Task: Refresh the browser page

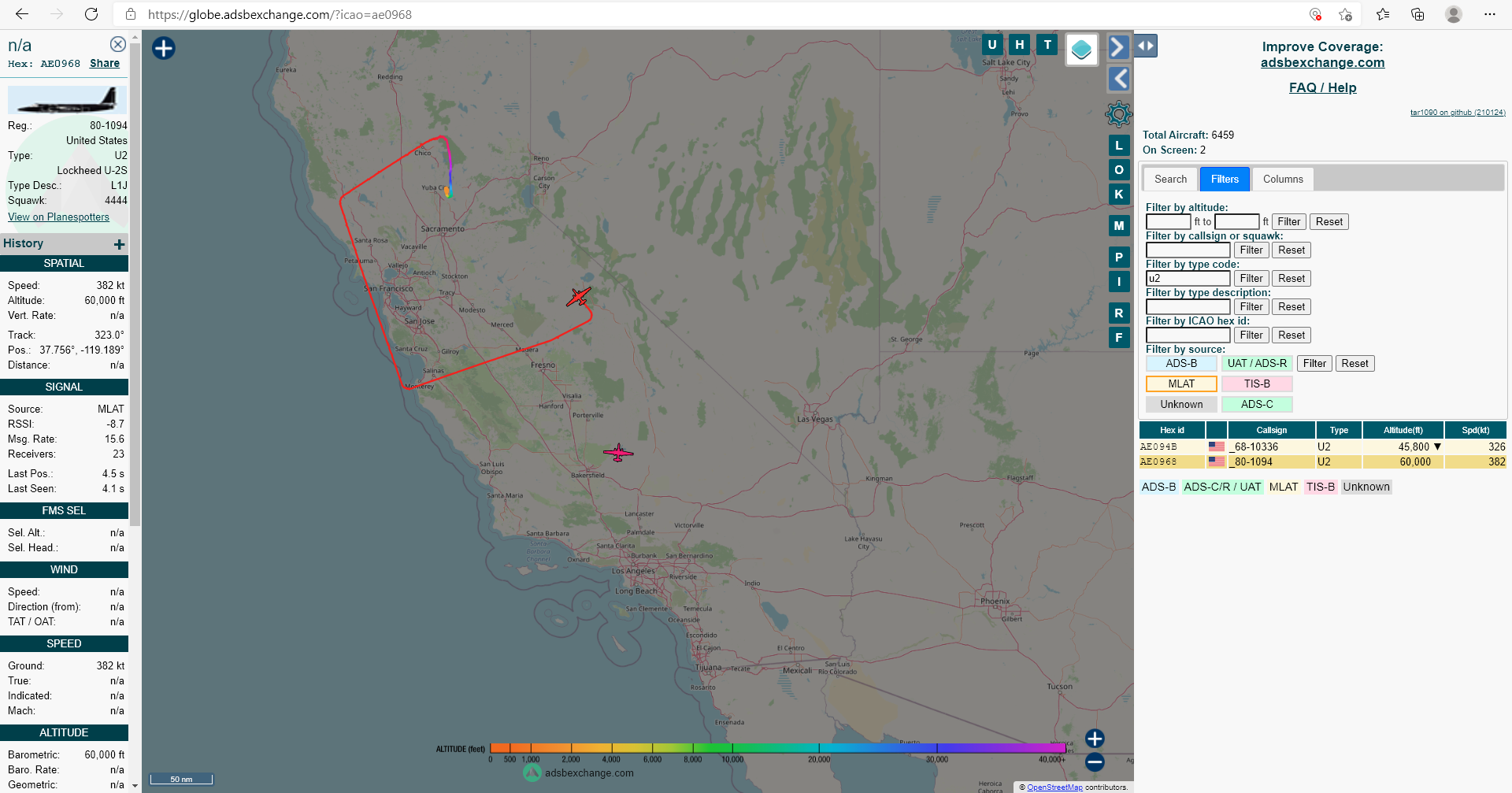Action: coord(91,14)
